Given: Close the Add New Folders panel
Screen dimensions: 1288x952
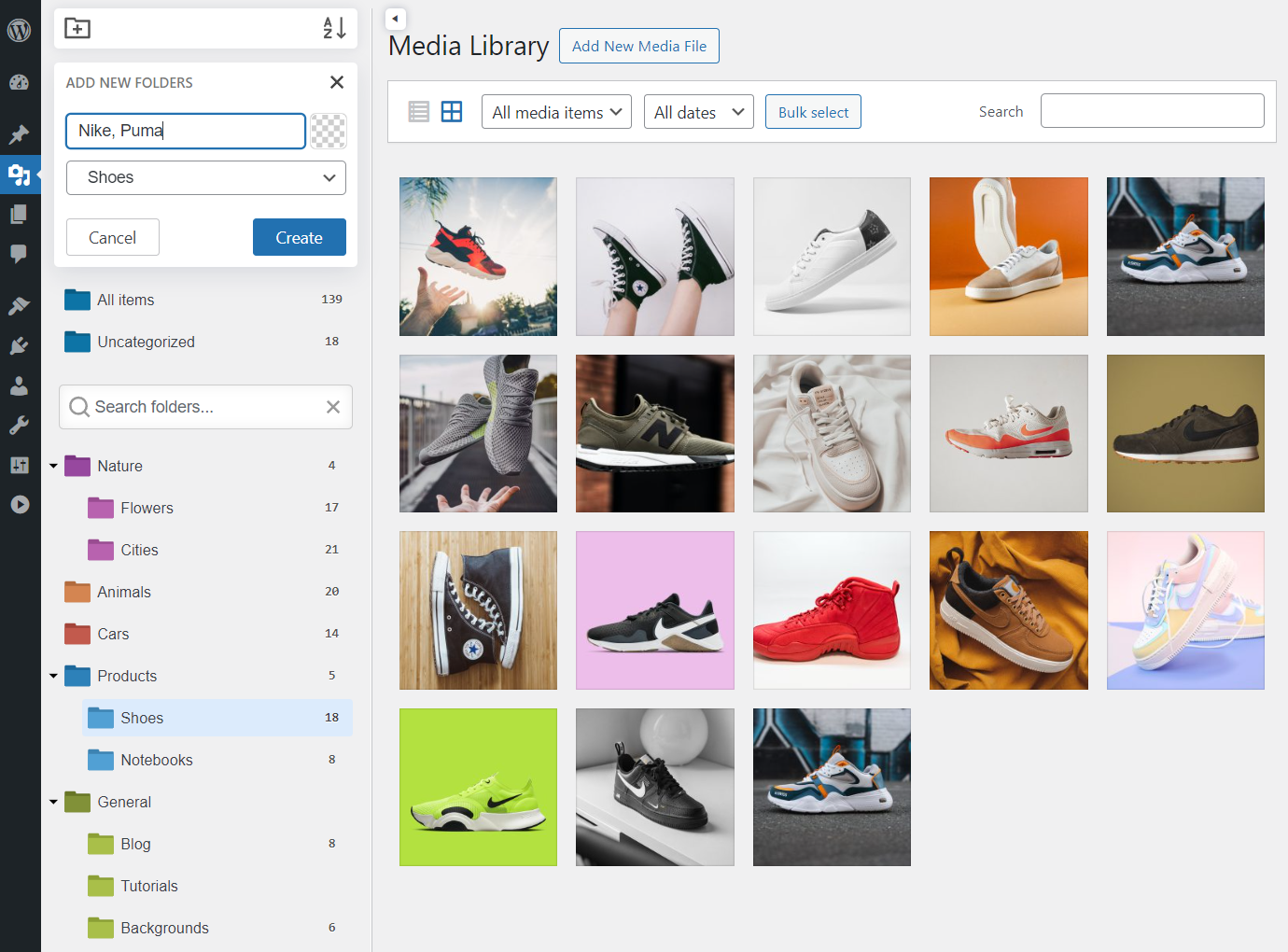Looking at the screenshot, I should (x=337, y=82).
